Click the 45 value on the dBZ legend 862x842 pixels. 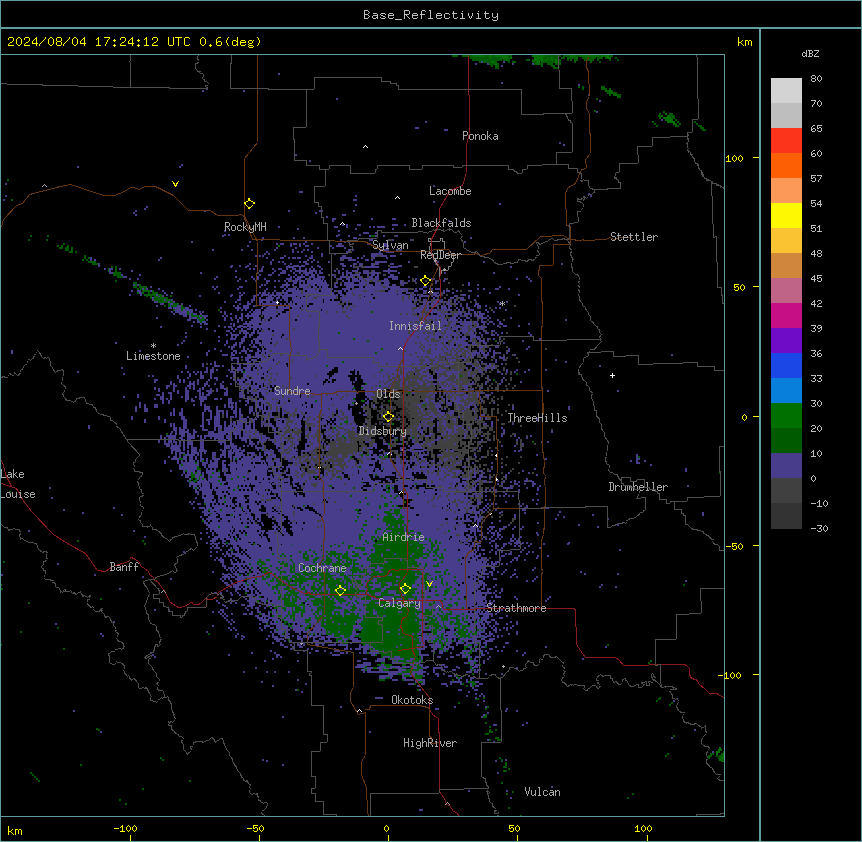coord(816,279)
